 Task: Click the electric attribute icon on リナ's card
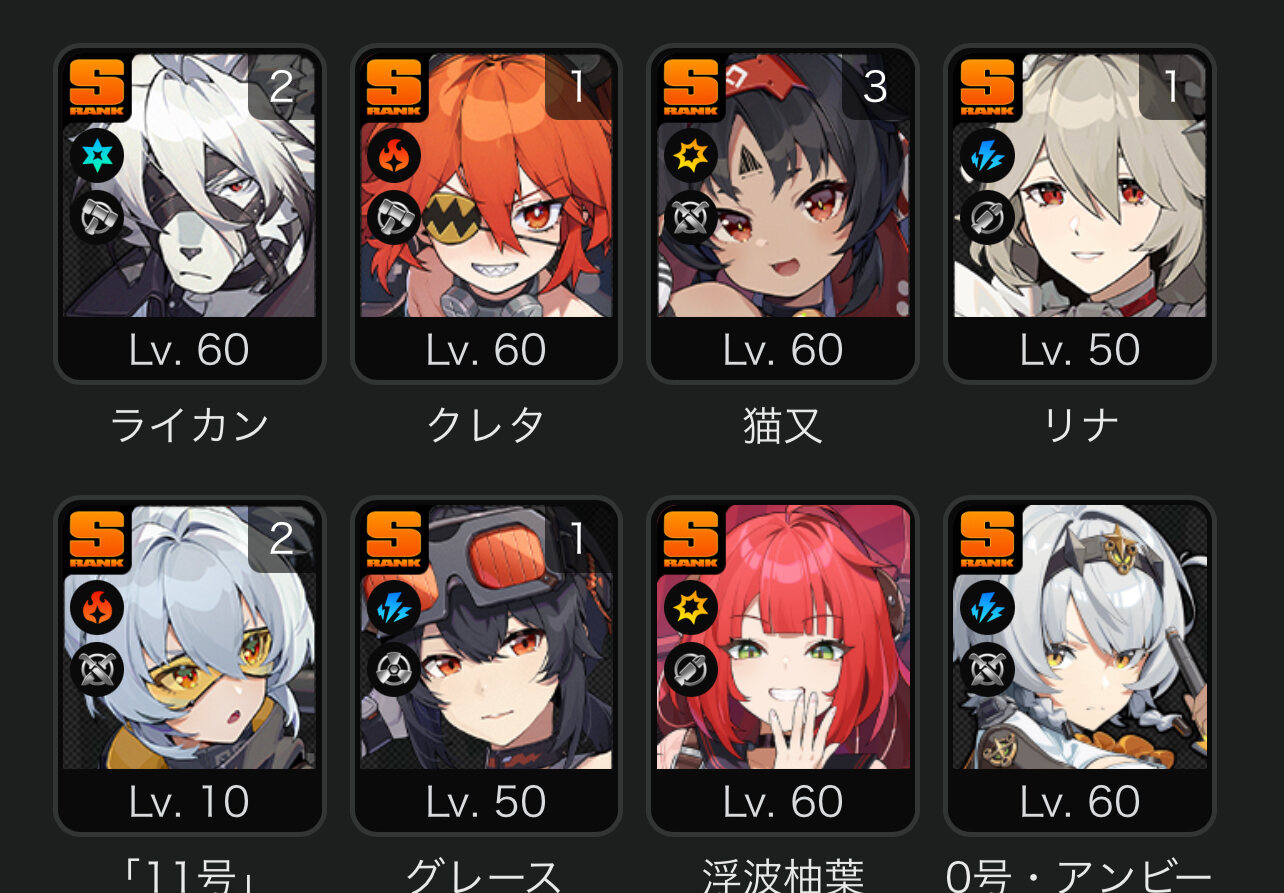pos(987,156)
